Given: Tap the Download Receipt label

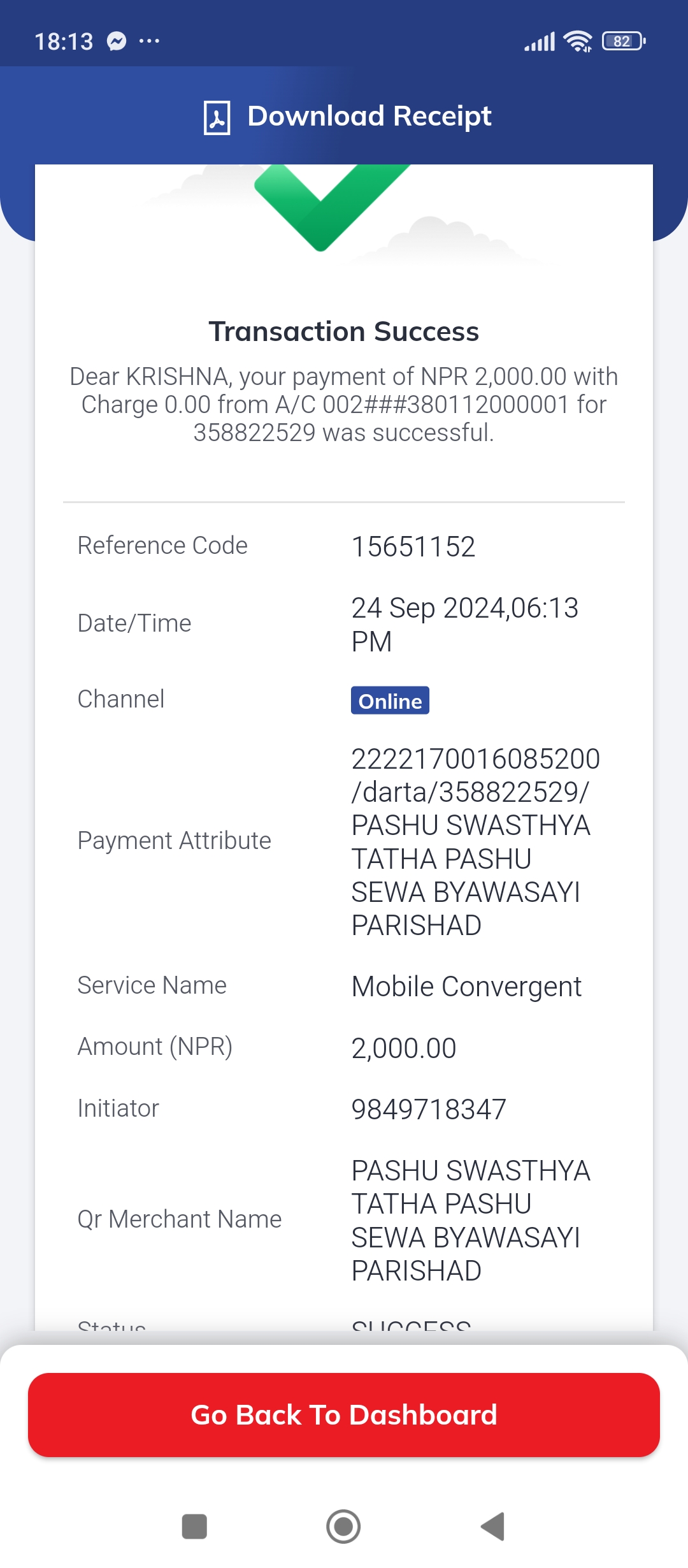Looking at the screenshot, I should pos(369,117).
